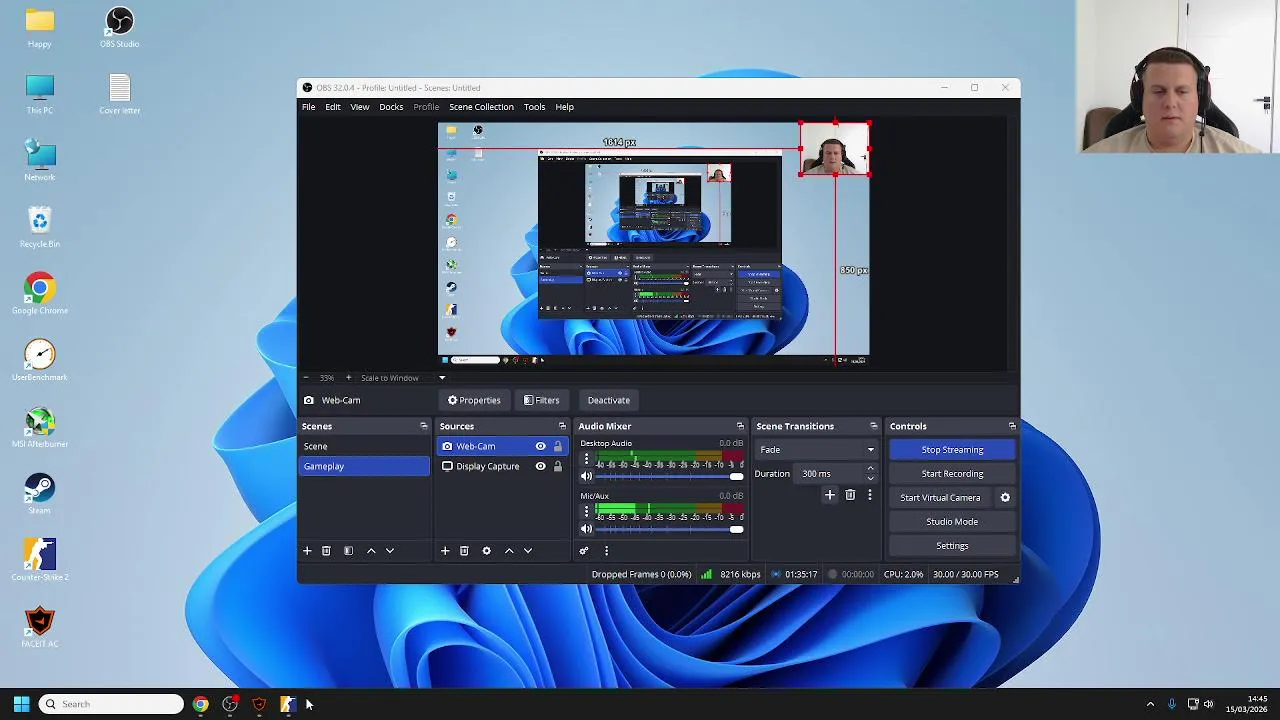Start Virtual Camera button
This screenshot has height=720, width=1280.
pyautogui.click(x=940, y=498)
